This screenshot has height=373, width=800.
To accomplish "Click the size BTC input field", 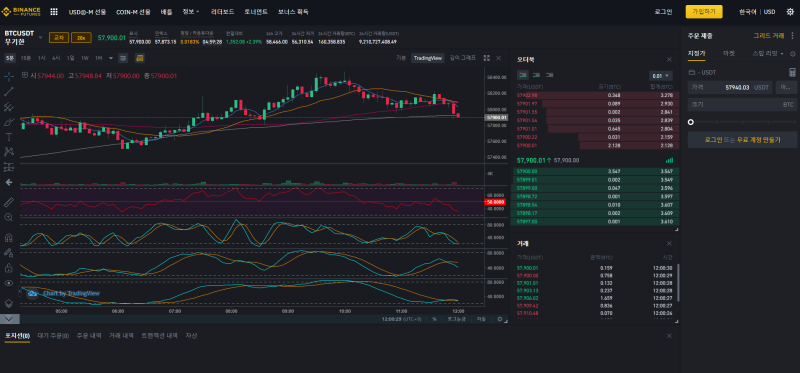I will [742, 105].
